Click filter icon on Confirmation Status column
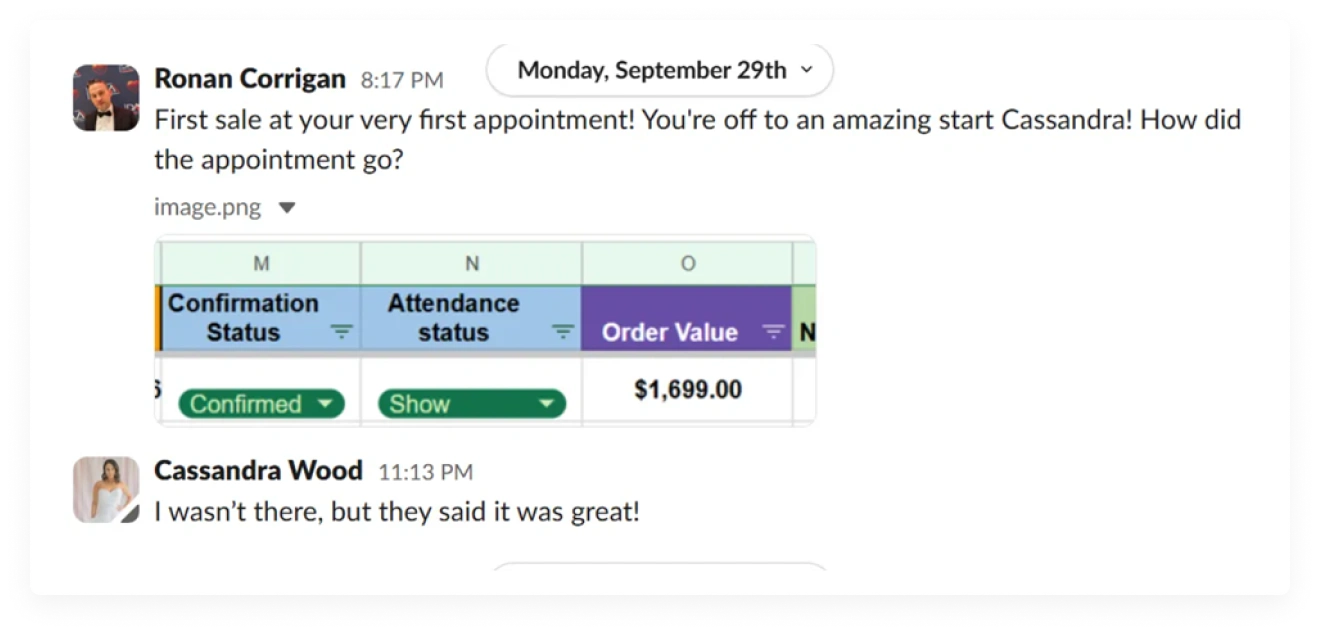Viewport: 1320px width, 635px height. click(342, 332)
